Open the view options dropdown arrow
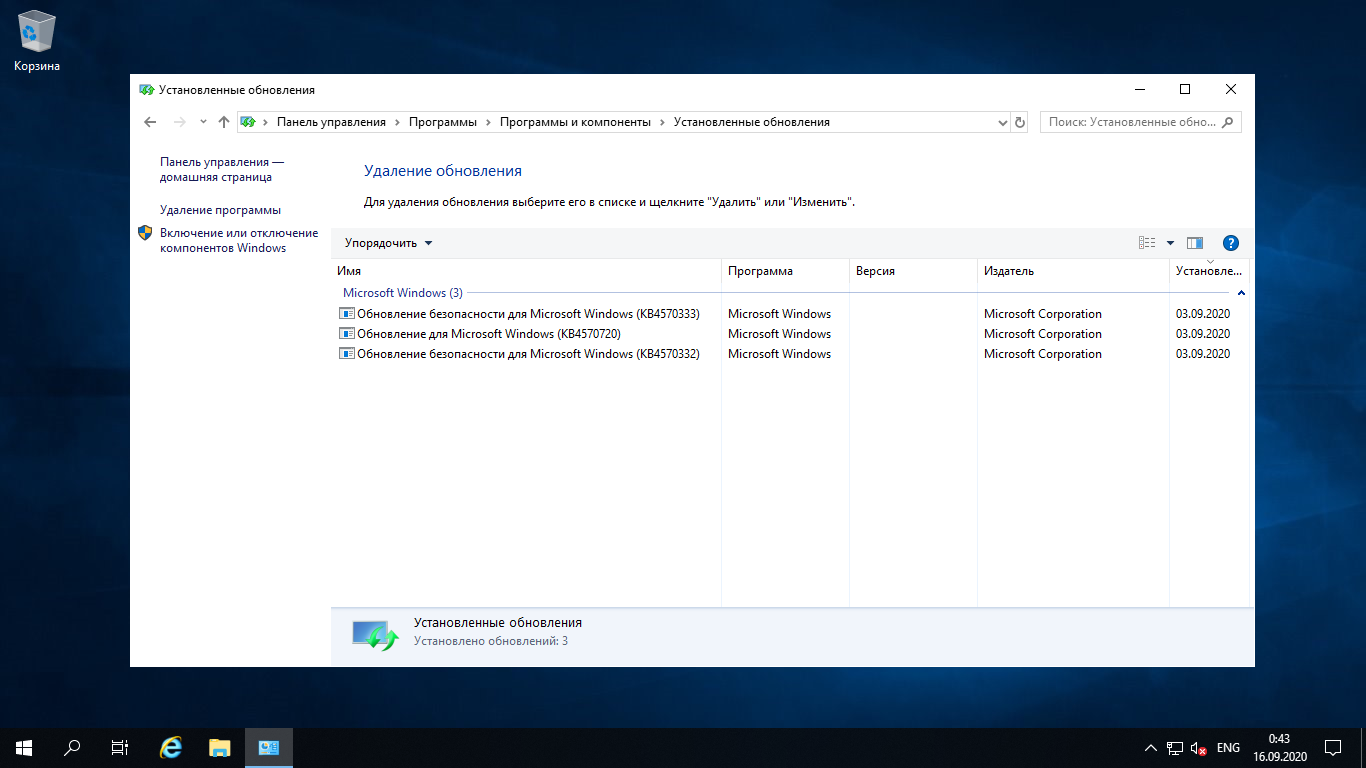1366x768 pixels. tap(1170, 243)
